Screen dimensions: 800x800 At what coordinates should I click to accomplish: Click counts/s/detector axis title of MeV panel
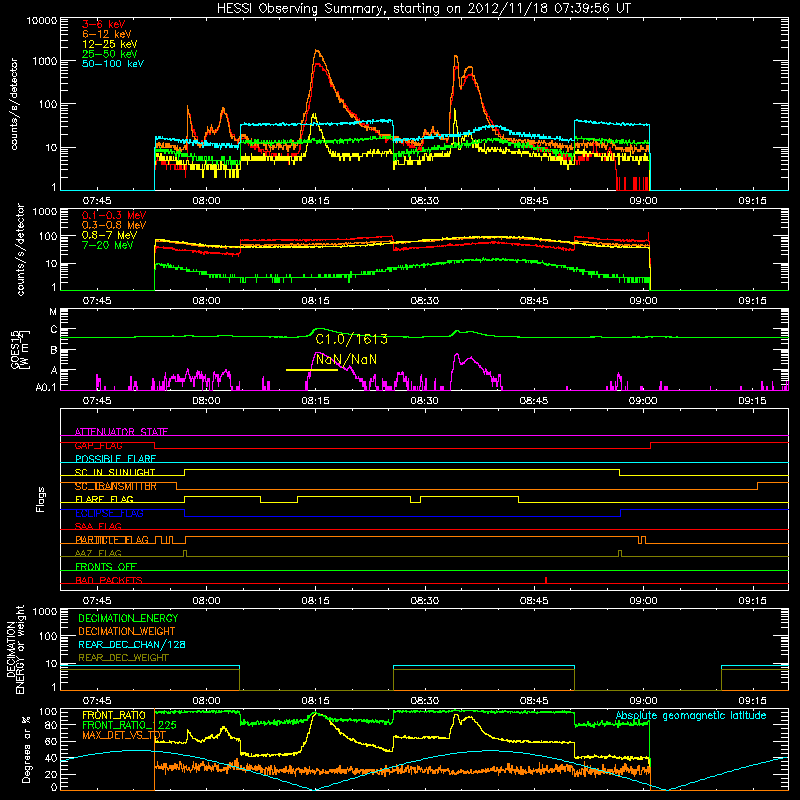pos(20,249)
